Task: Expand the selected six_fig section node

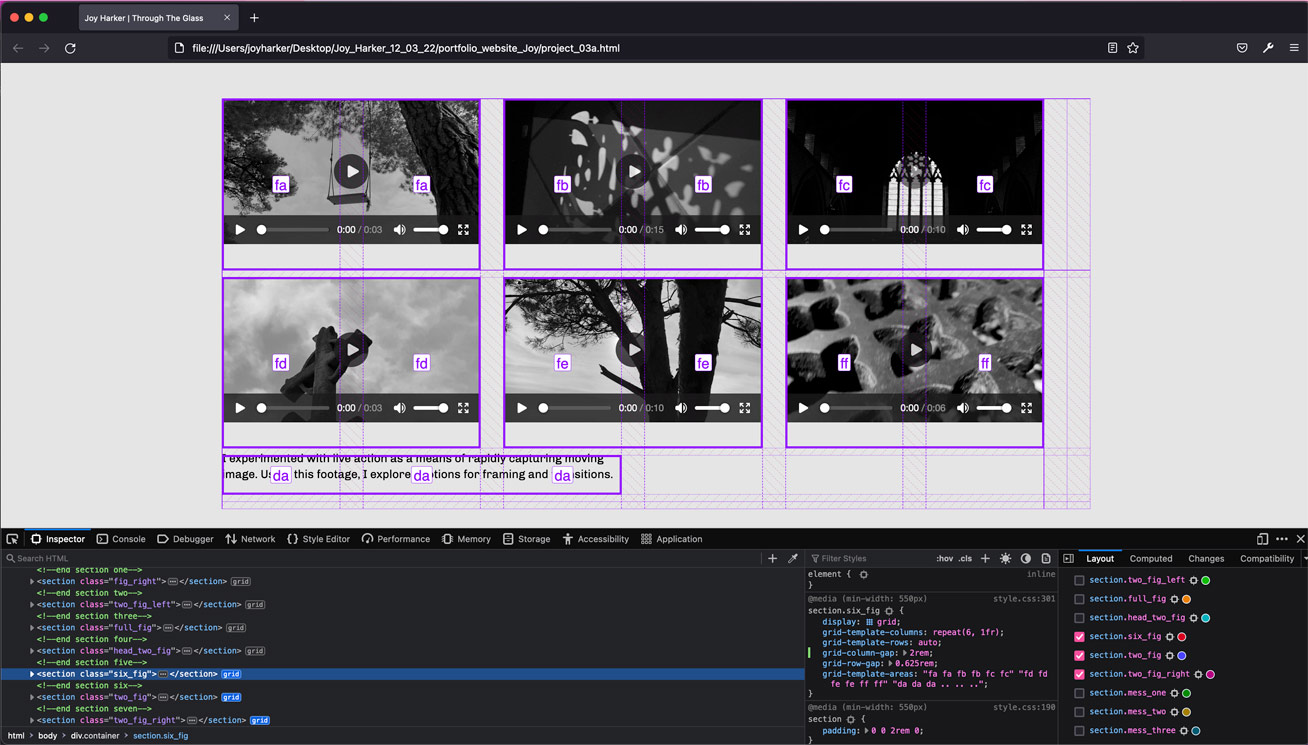Action: point(32,674)
